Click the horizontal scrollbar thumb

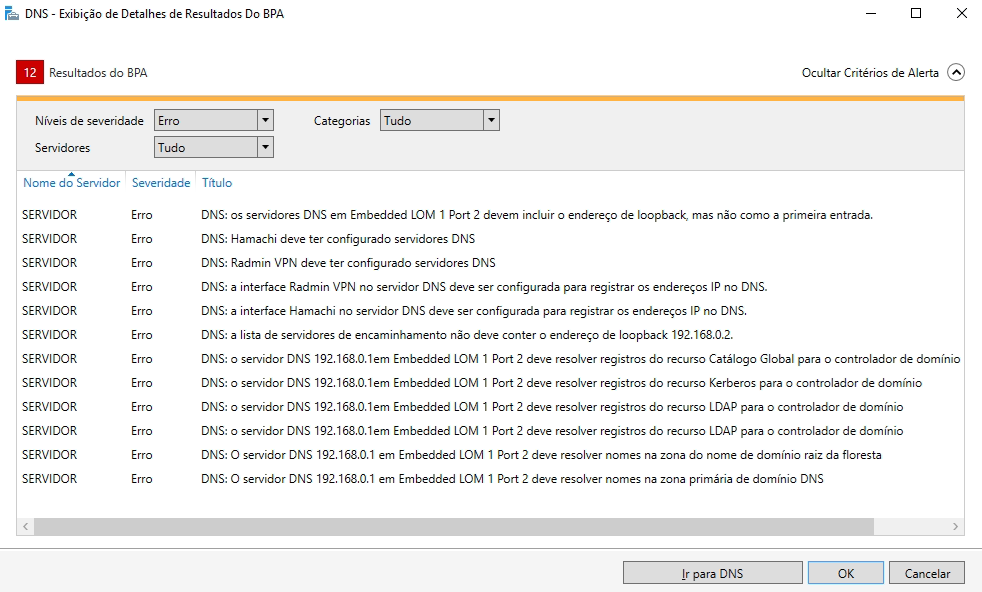pos(453,526)
